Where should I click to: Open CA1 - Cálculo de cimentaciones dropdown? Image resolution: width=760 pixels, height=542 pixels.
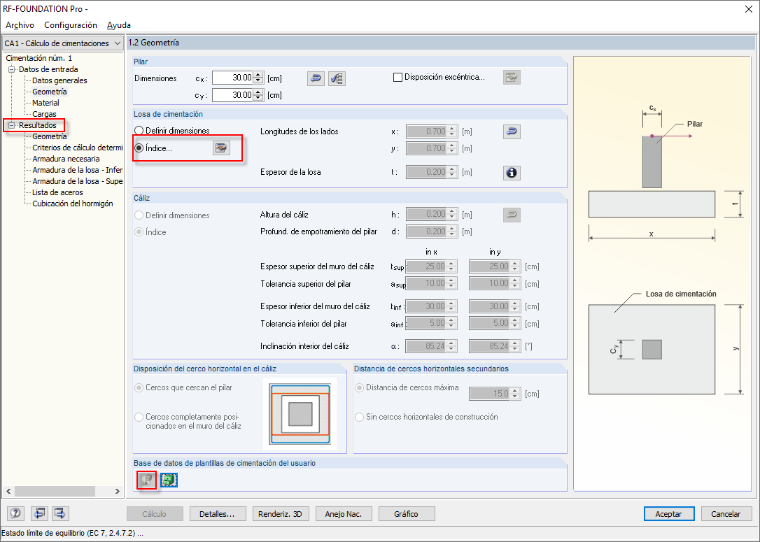(x=63, y=43)
